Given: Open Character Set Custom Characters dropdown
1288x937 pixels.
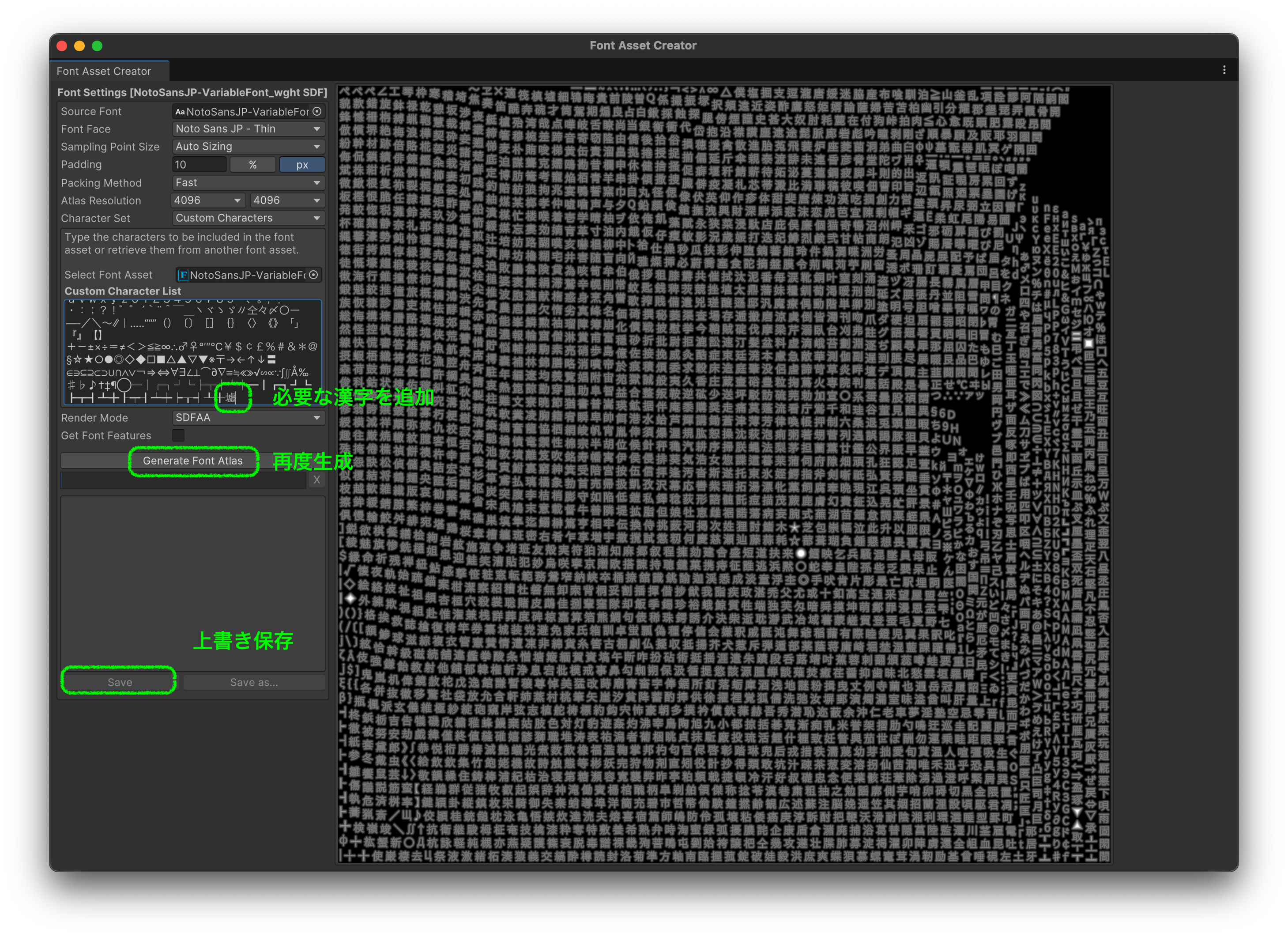Looking at the screenshot, I should (248, 218).
